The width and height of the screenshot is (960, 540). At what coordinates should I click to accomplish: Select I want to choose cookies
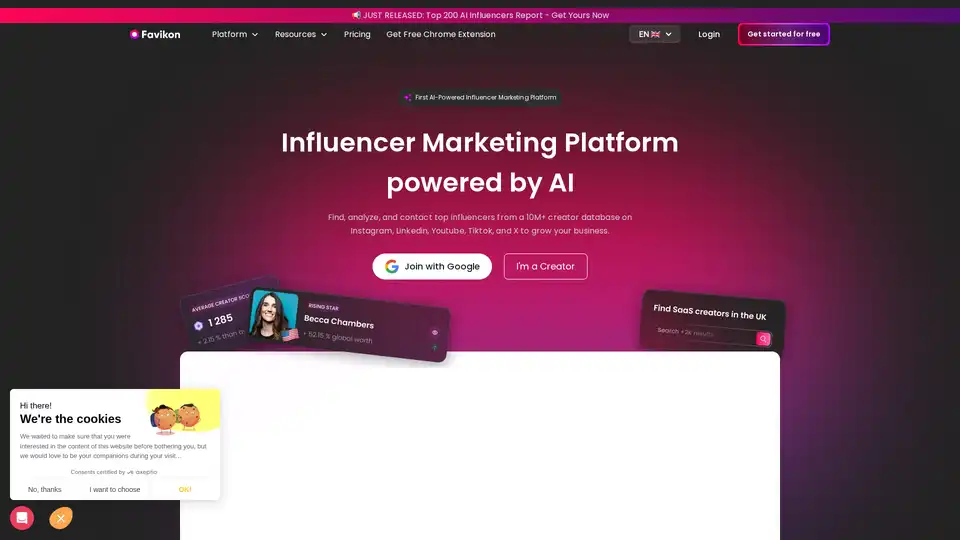[114, 489]
